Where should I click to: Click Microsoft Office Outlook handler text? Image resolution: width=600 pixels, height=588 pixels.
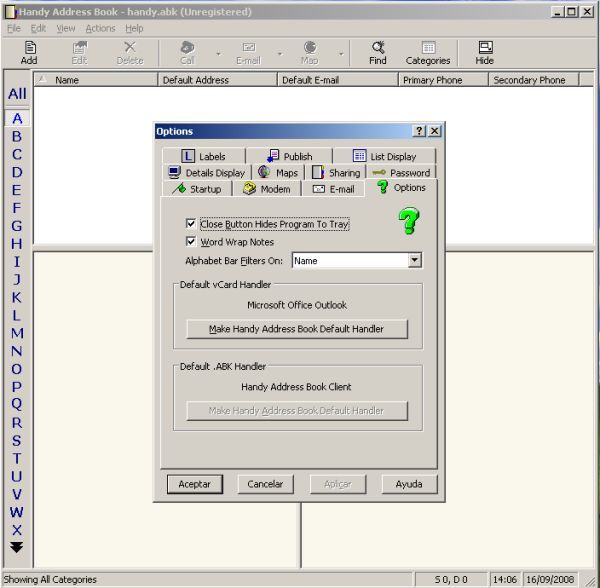[297, 305]
